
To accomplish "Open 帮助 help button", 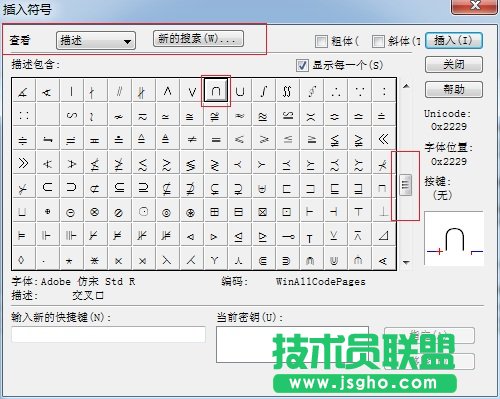I will pos(454,89).
